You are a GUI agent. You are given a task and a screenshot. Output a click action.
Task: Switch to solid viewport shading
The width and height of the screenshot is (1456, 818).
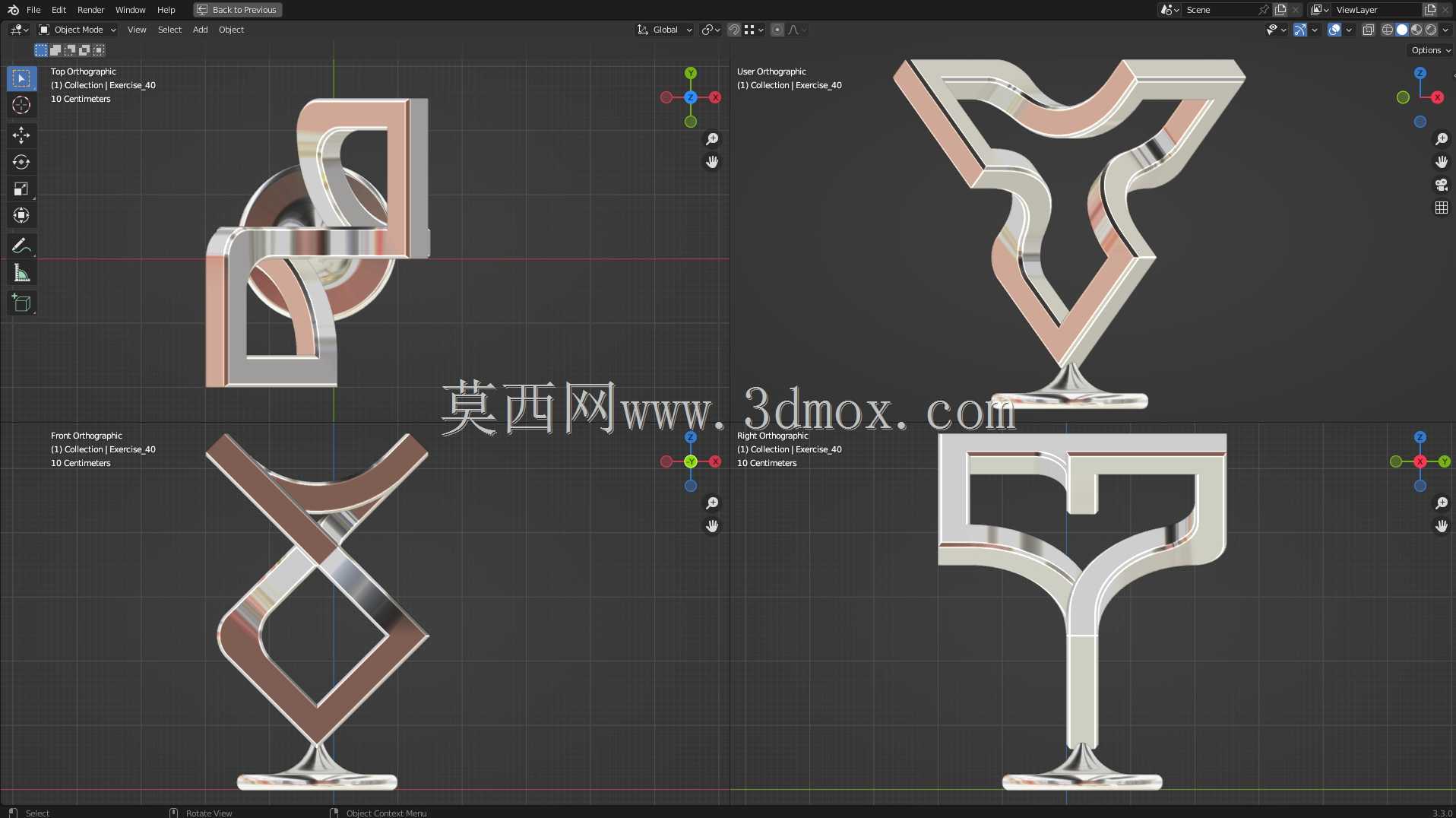pos(1402,30)
